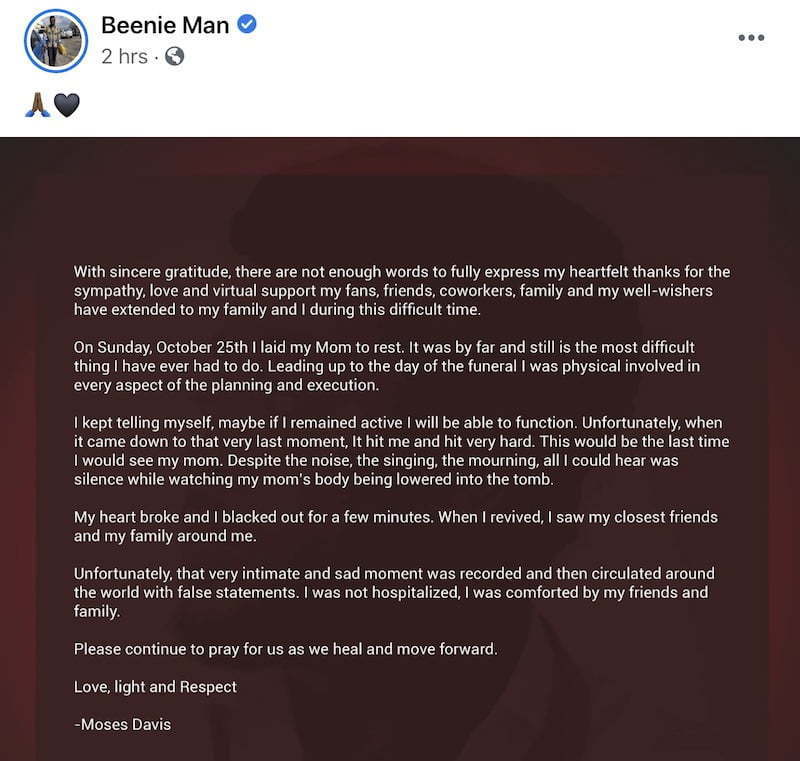Open the Beenie Man page name link
This screenshot has width=800, height=761.
(x=165, y=26)
